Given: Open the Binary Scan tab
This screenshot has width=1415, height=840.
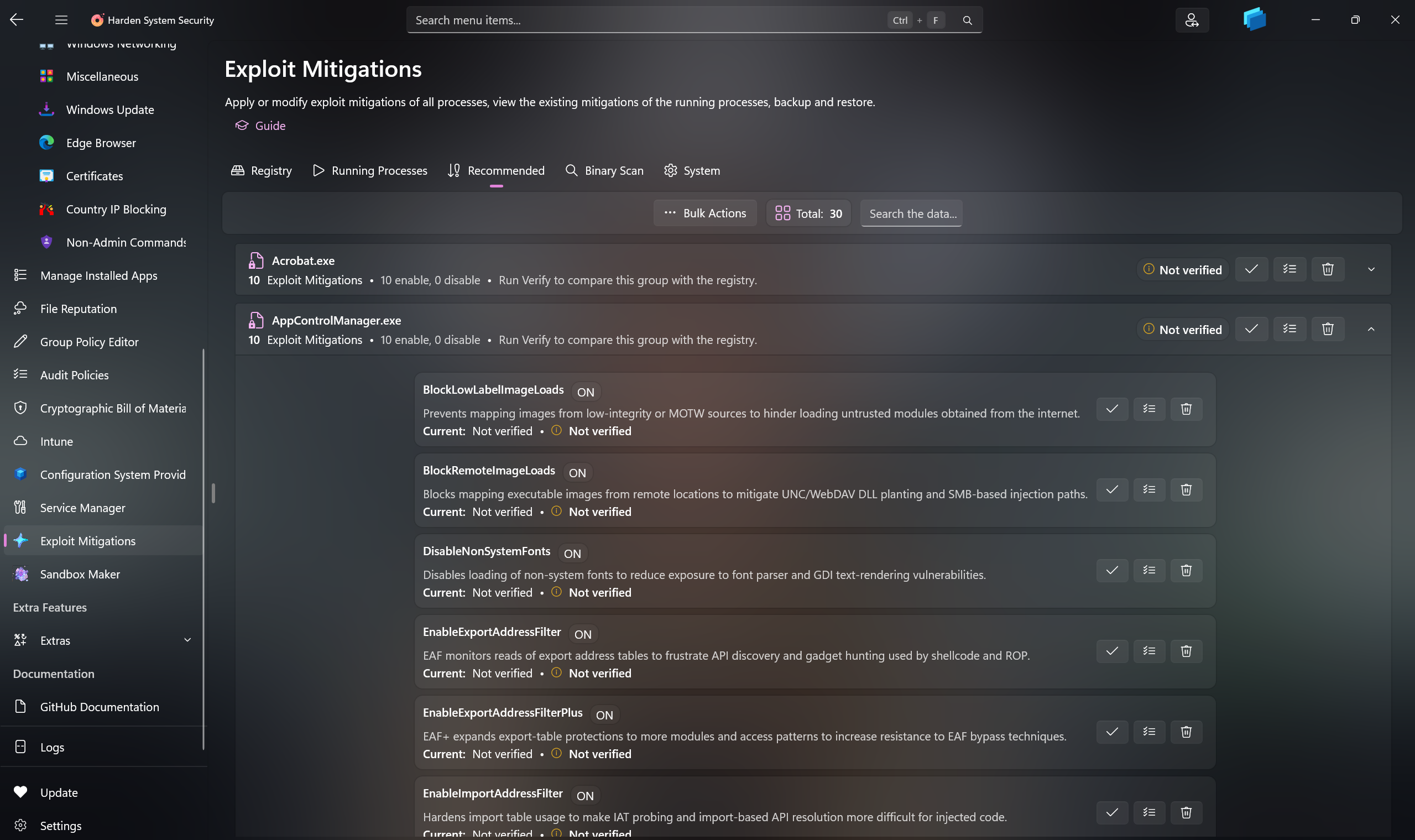Looking at the screenshot, I should [604, 170].
